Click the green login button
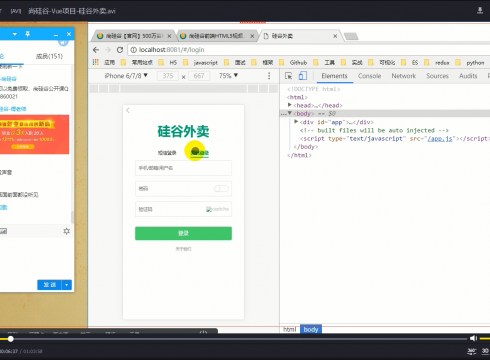Image resolution: width=490 pixels, height=360 pixels. pyautogui.click(x=183, y=233)
